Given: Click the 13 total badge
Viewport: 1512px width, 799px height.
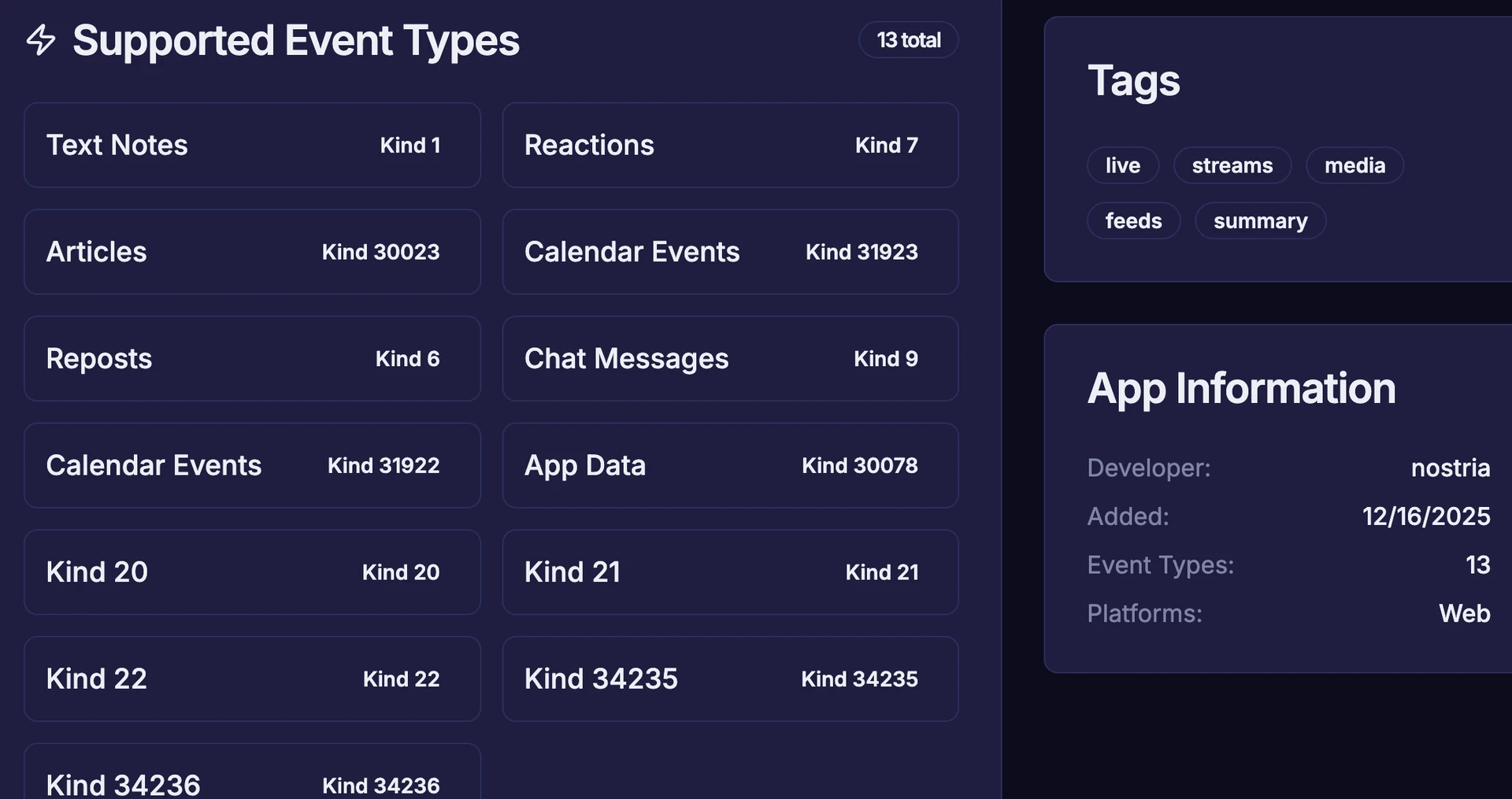Looking at the screenshot, I should pyautogui.click(x=908, y=40).
